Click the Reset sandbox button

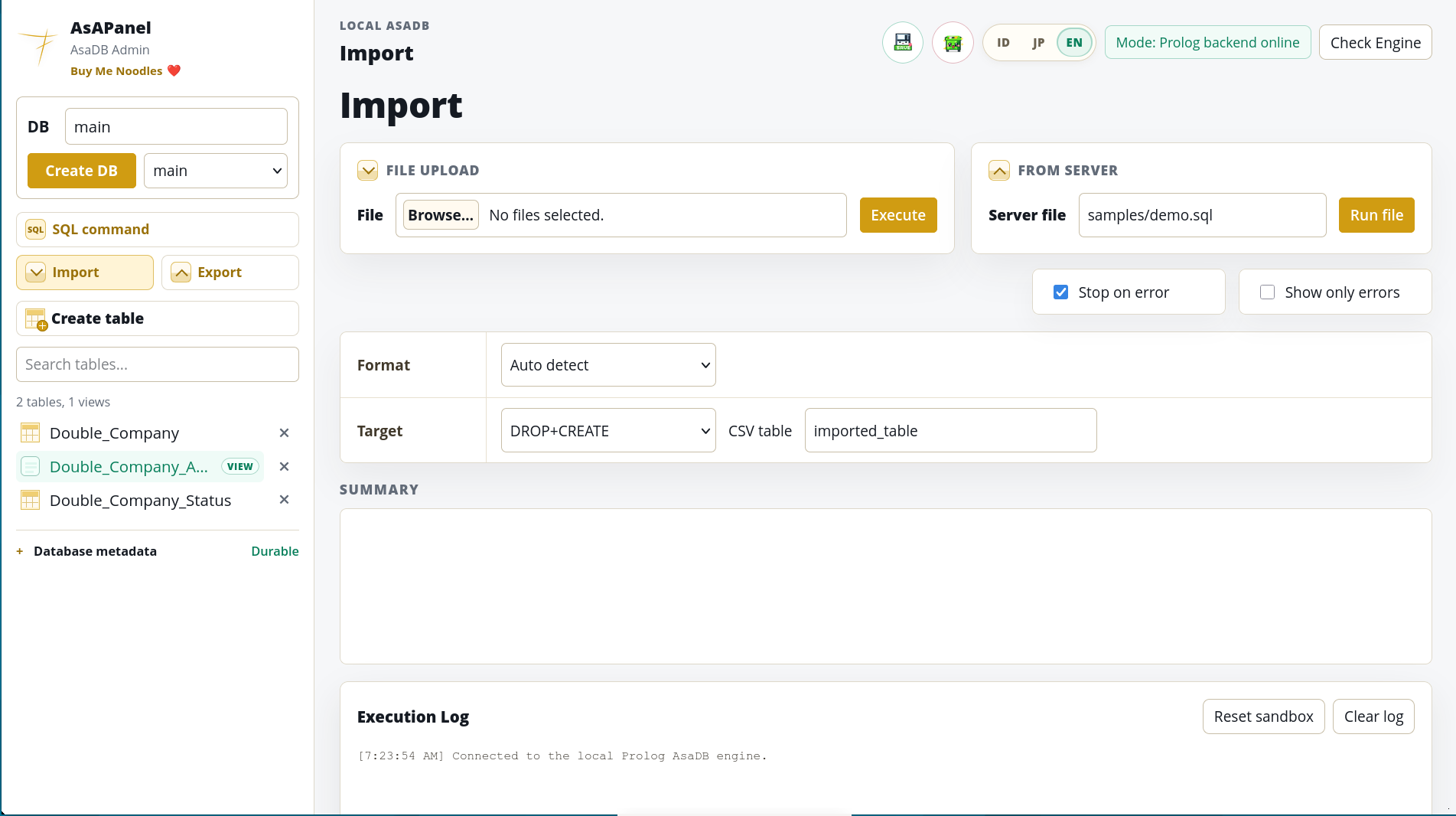(x=1263, y=716)
